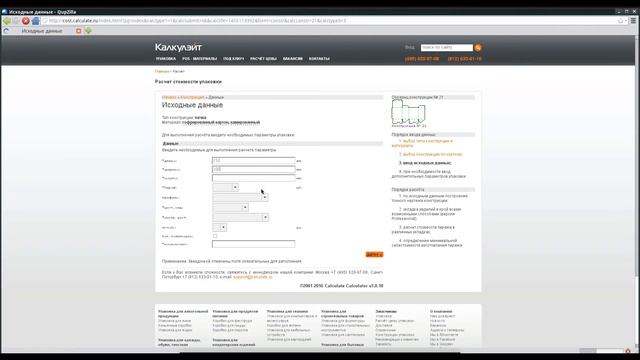Click the Калкулэйт site logo
This screenshot has width=640, height=360.
point(178,47)
